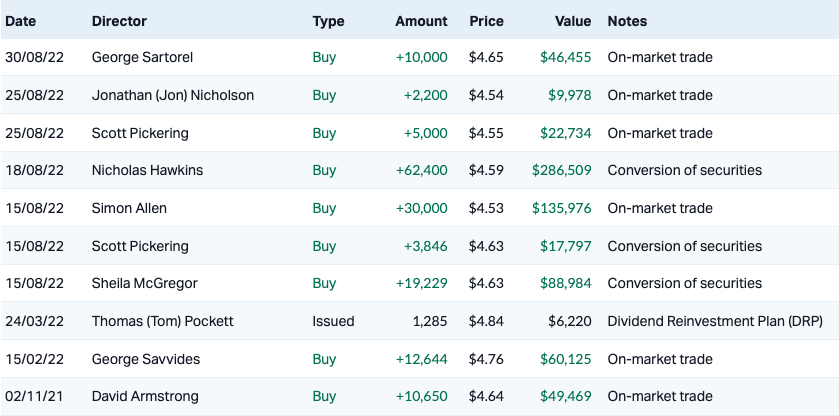Image resolution: width=839 pixels, height=416 pixels.
Task: Open Simon Allen's director entry
Action: 129,208
